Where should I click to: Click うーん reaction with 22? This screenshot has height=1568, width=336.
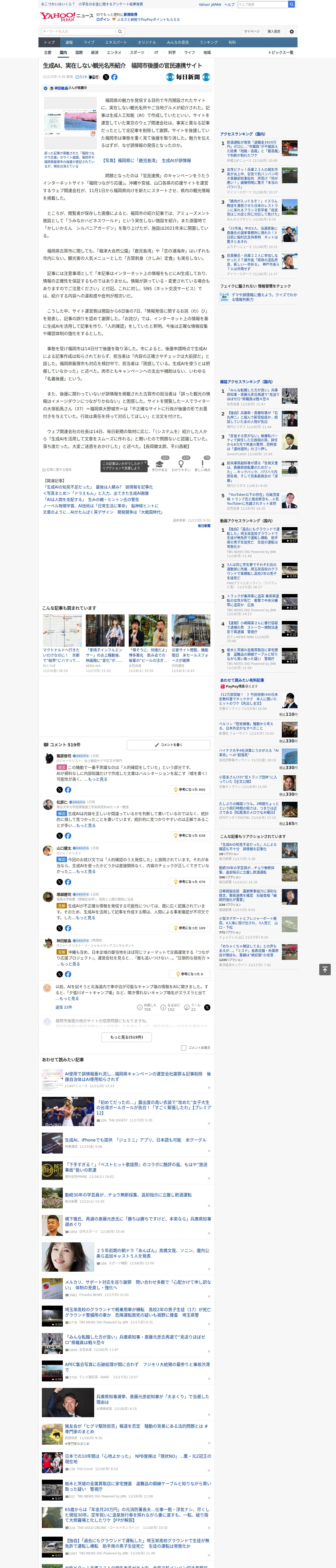(x=192, y=1007)
